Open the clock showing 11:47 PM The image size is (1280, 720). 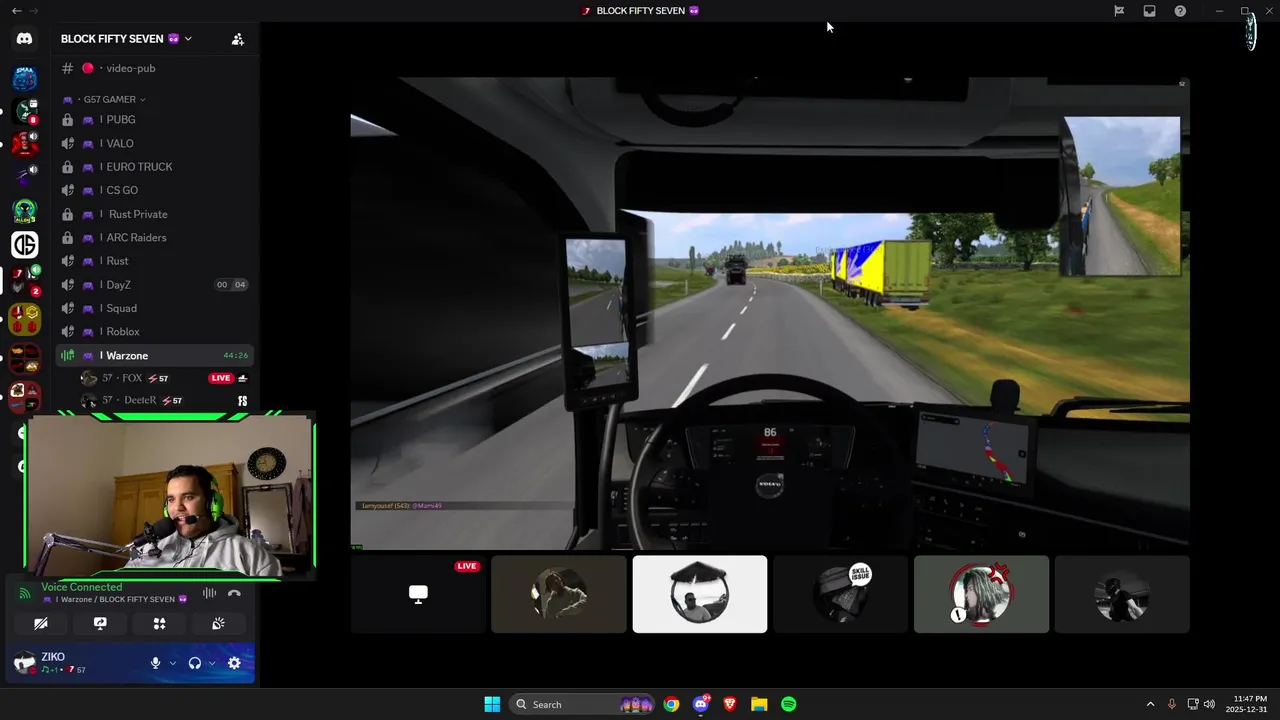[x=1249, y=704]
